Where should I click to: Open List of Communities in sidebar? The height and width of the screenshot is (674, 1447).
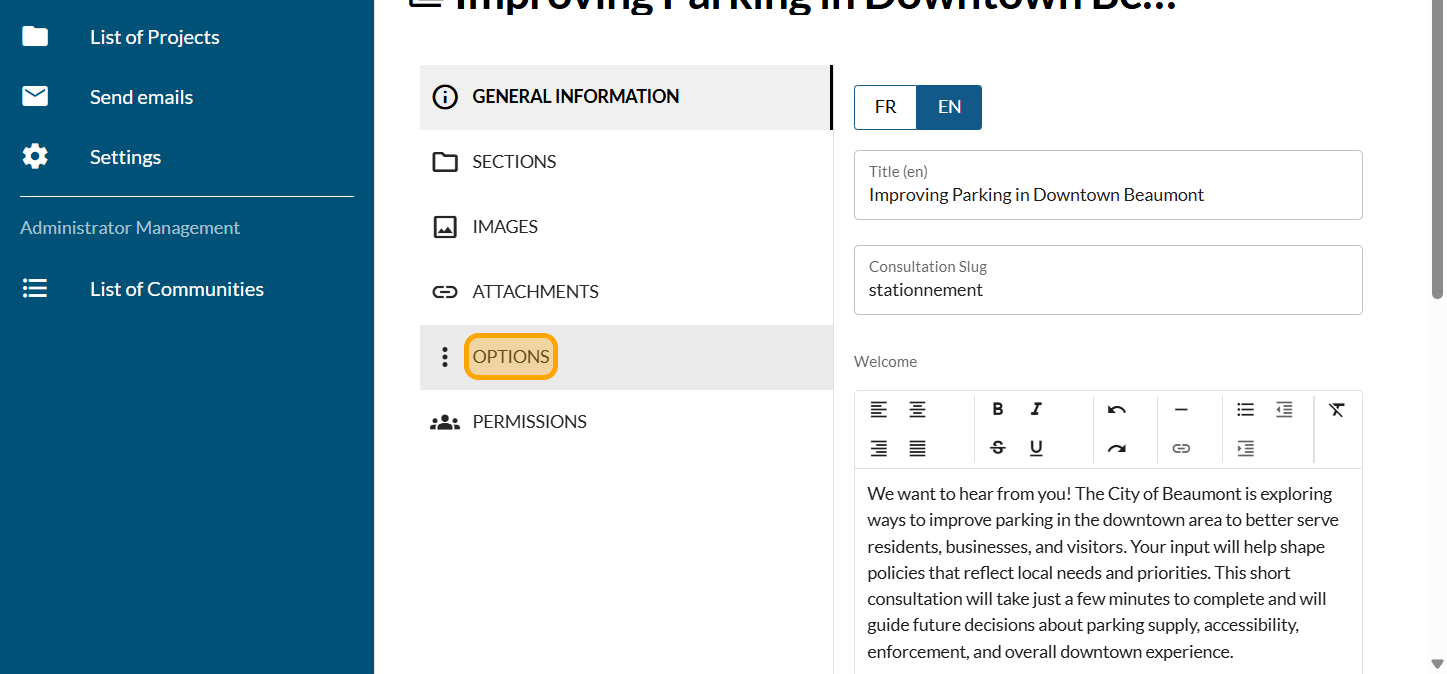tap(177, 289)
